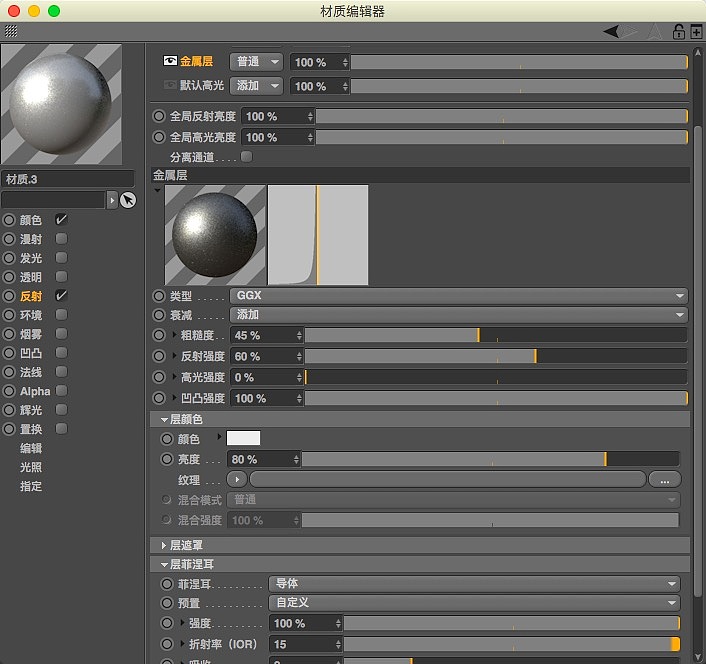Toggle eye visibility of 金属层 layer
Viewport: 706px width, 664px height.
tap(170, 61)
